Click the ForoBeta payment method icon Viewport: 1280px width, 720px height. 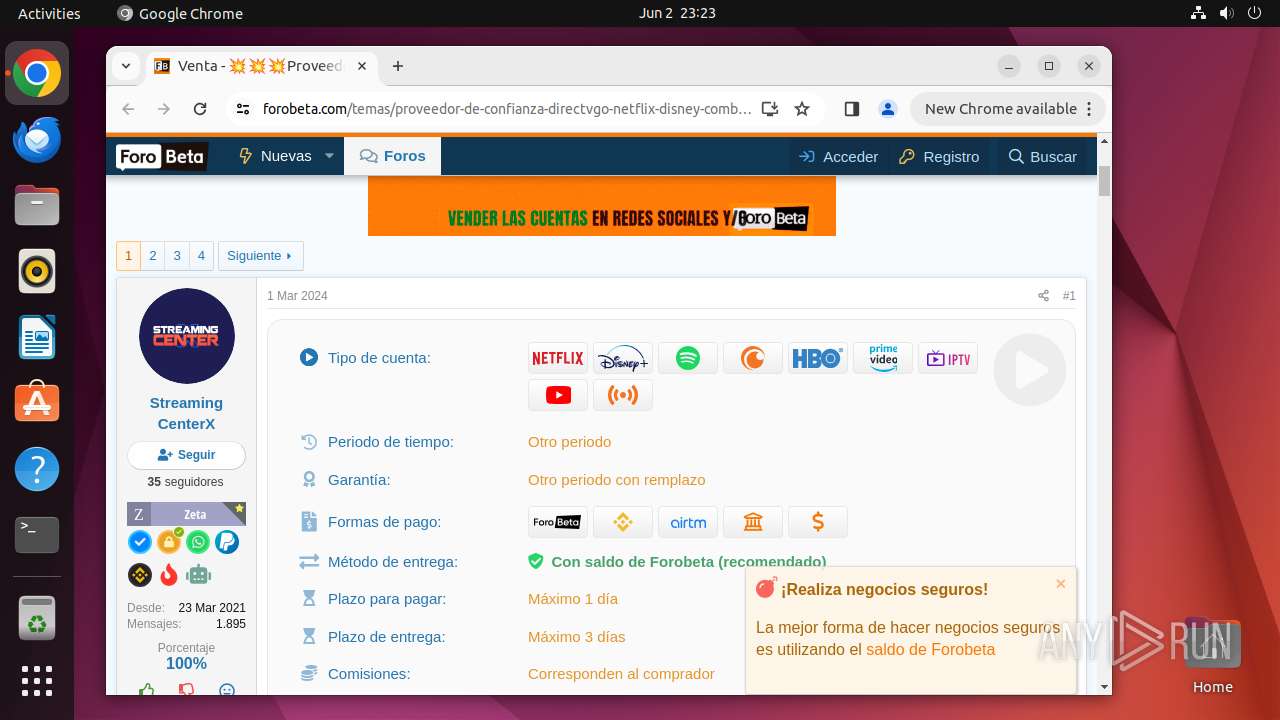pos(558,522)
